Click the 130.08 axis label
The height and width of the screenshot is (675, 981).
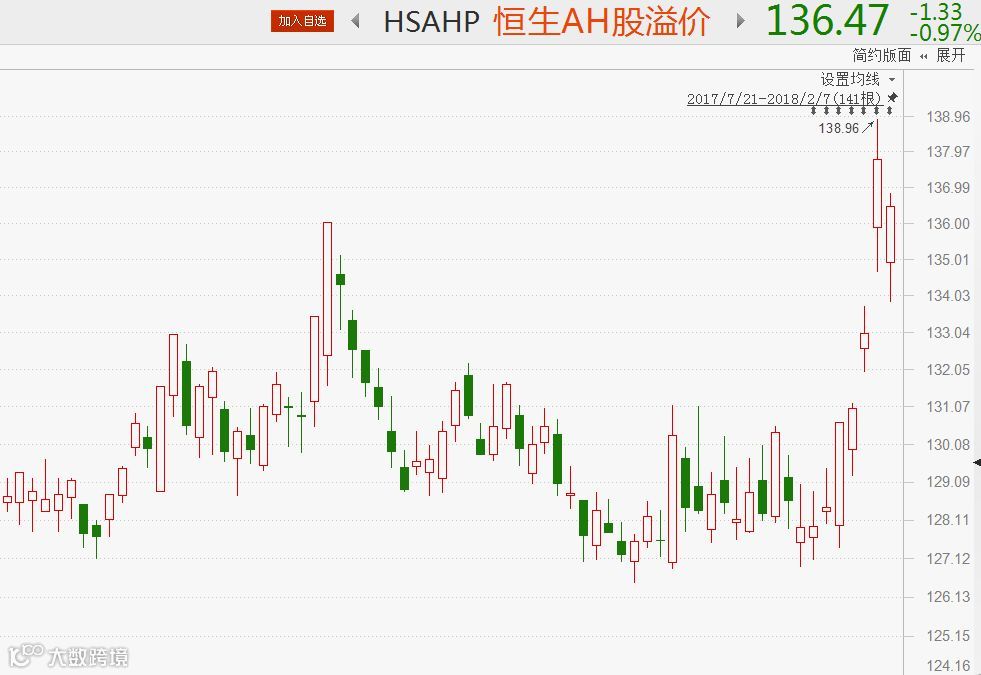click(948, 444)
